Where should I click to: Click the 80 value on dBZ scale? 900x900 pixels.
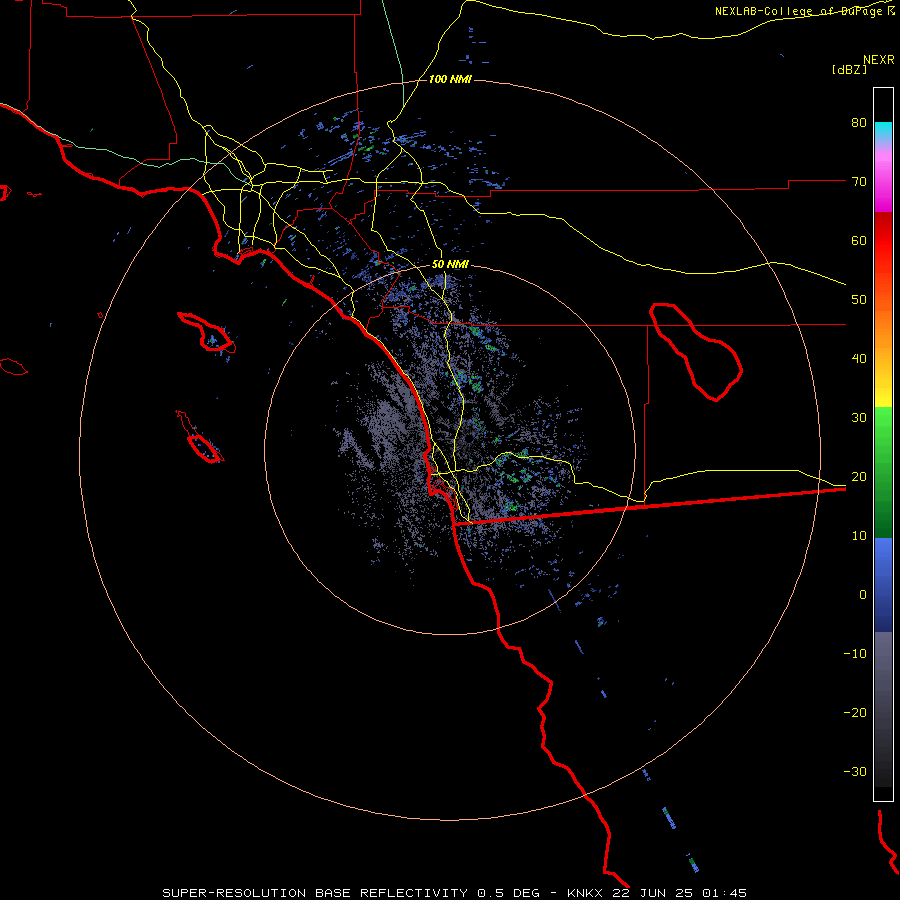859,123
